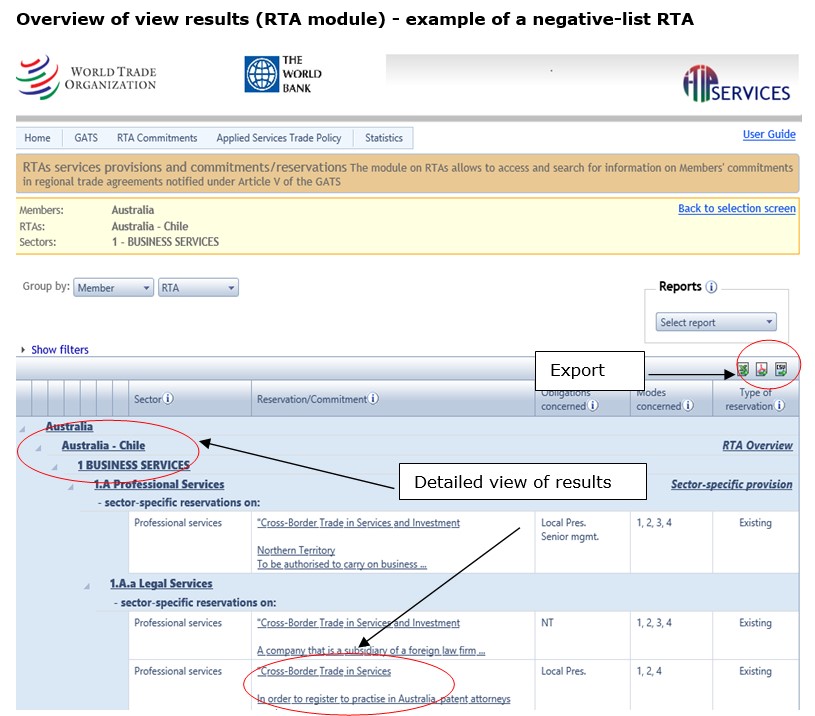815x716 pixels.
Task: Open the RTA Commitments menu
Action: pos(157,138)
